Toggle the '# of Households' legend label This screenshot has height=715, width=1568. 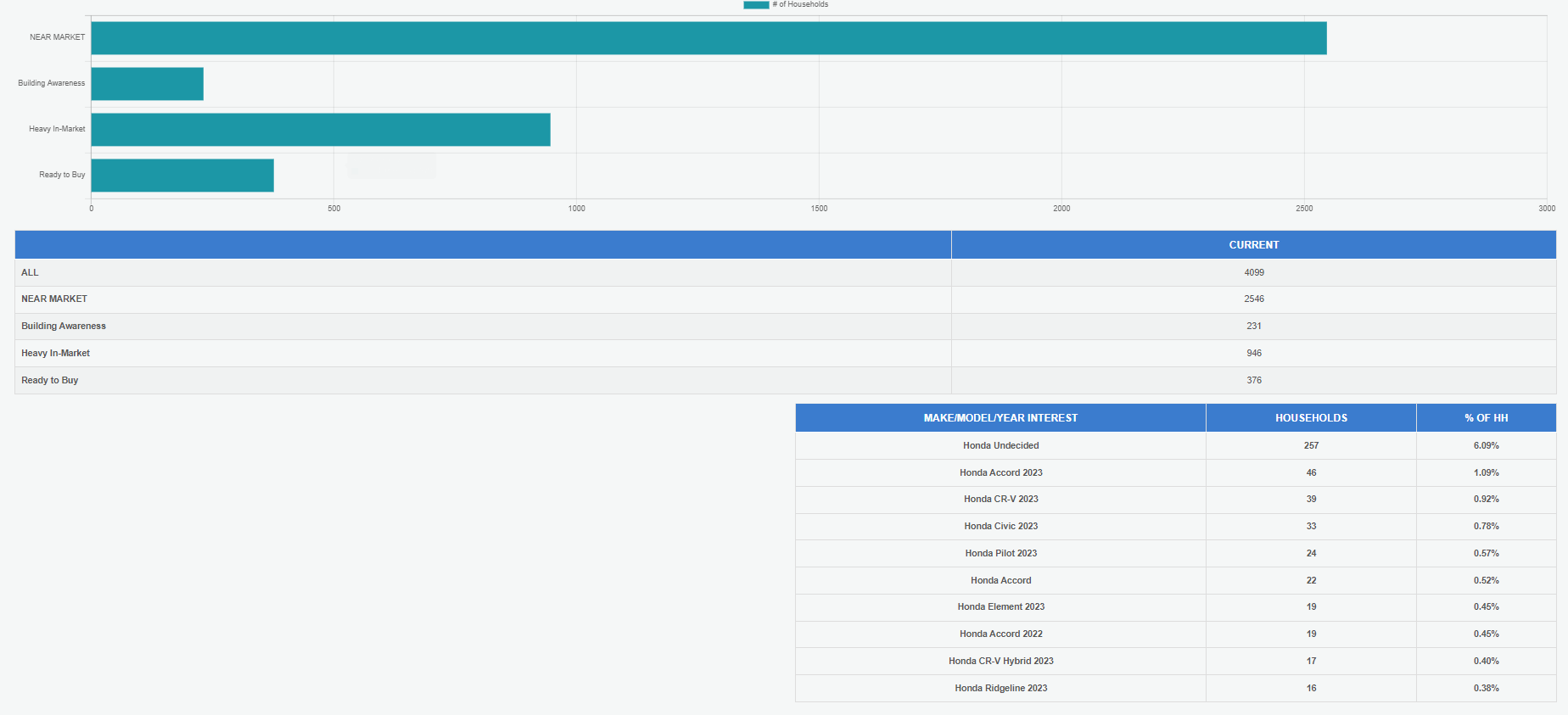800,5
